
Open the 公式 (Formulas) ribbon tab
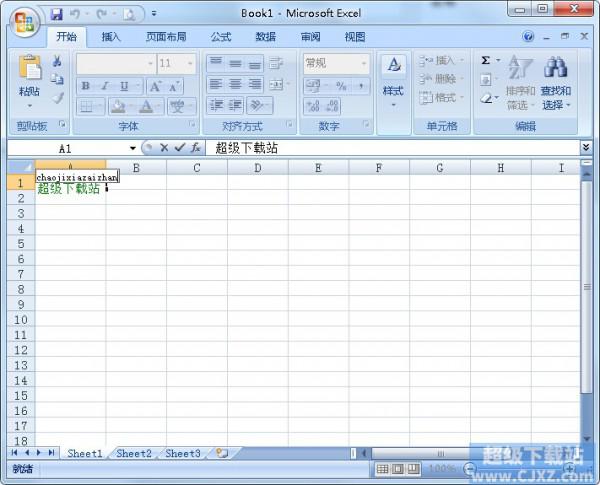click(x=221, y=37)
